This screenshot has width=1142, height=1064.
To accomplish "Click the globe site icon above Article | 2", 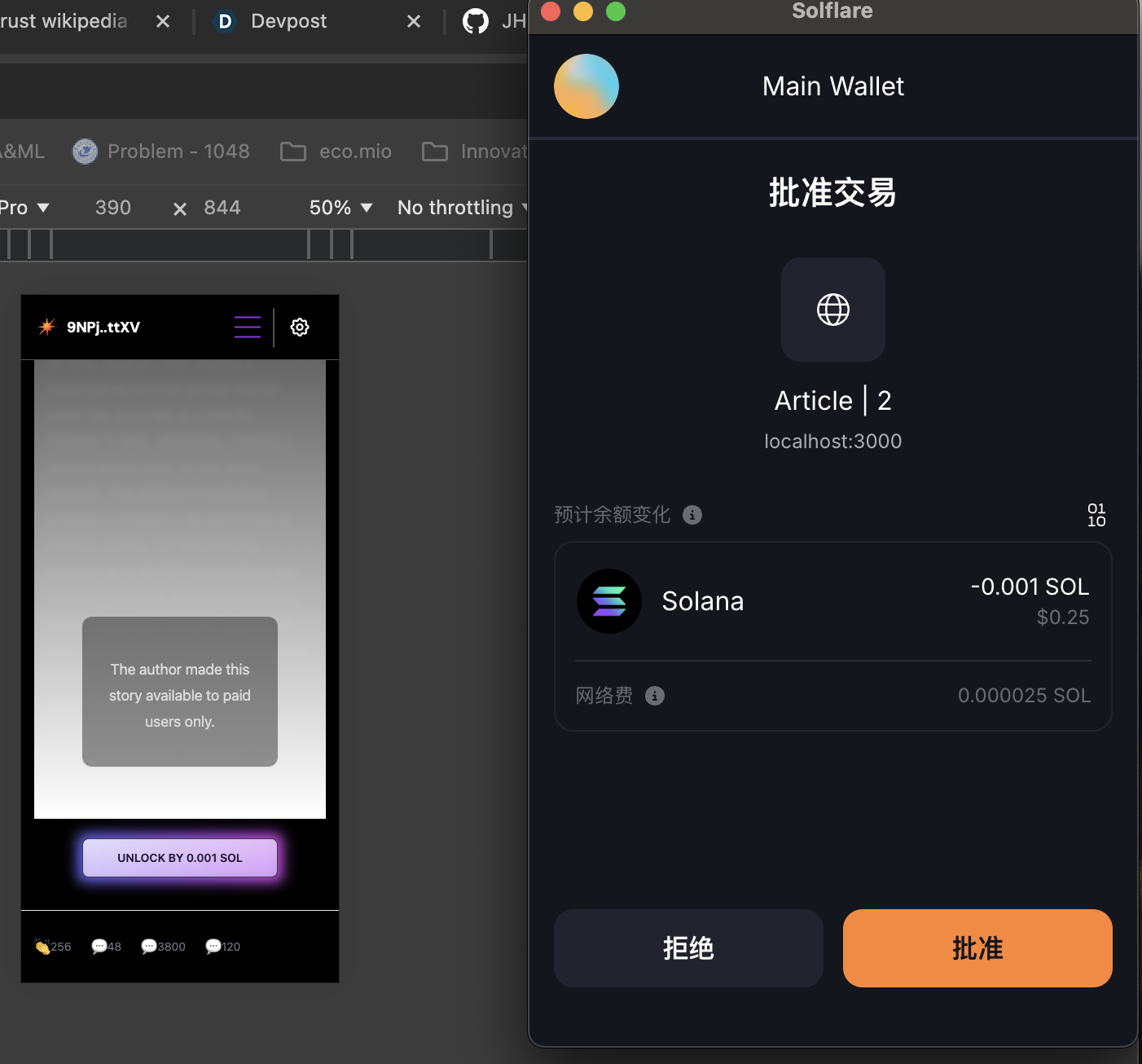I will (x=833, y=310).
